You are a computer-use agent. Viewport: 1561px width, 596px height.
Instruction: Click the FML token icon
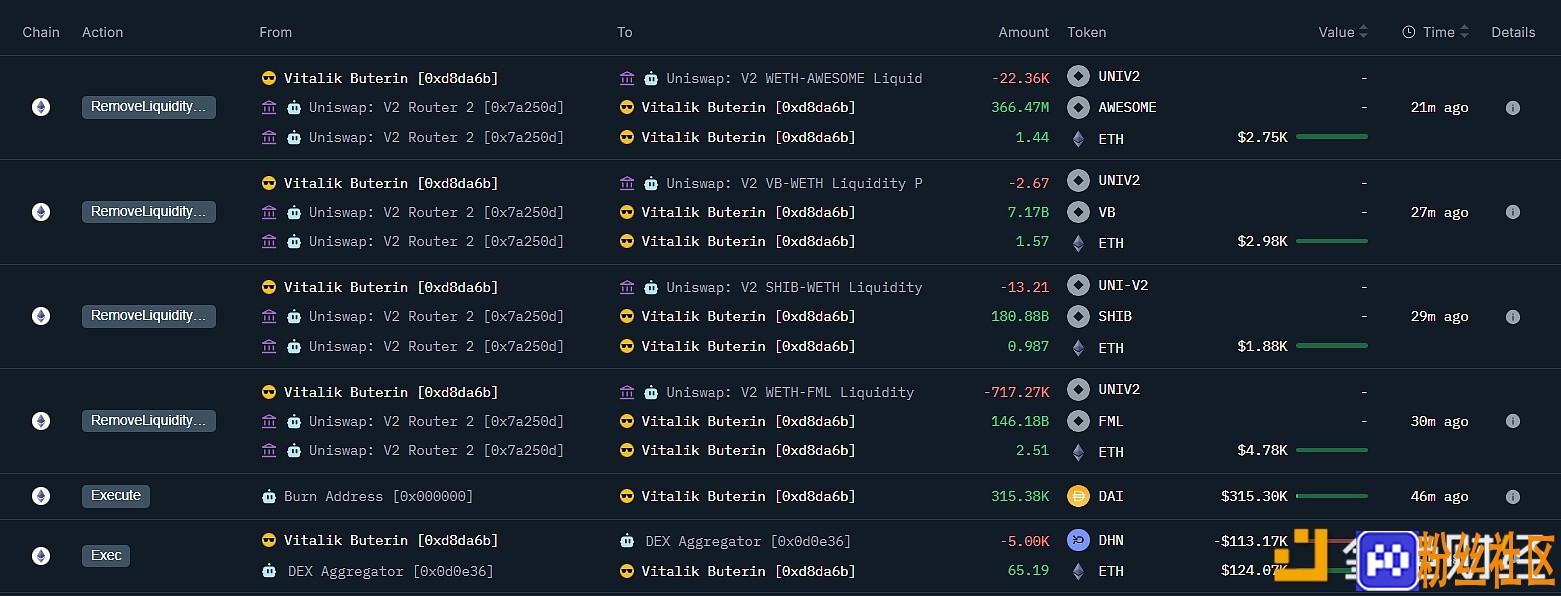1078,421
